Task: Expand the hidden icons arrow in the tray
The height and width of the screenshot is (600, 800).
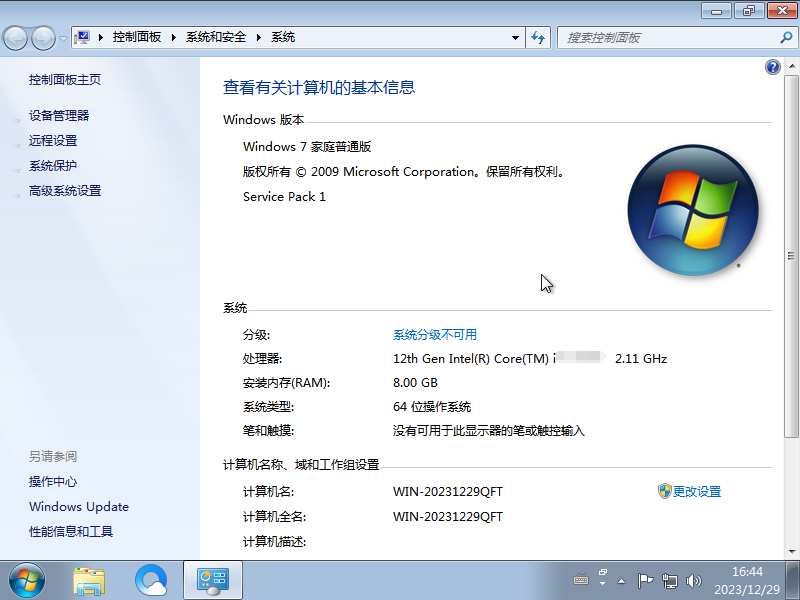Action: (x=622, y=582)
